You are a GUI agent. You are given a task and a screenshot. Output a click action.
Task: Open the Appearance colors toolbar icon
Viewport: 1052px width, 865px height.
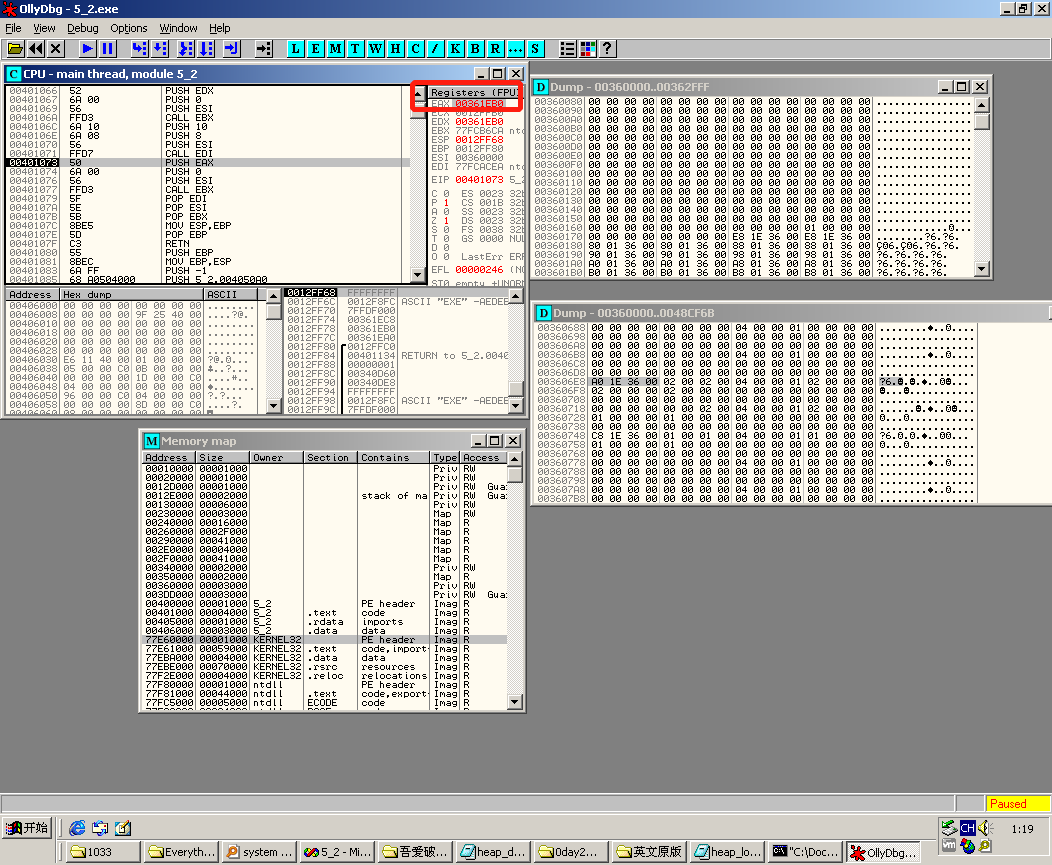click(x=587, y=48)
